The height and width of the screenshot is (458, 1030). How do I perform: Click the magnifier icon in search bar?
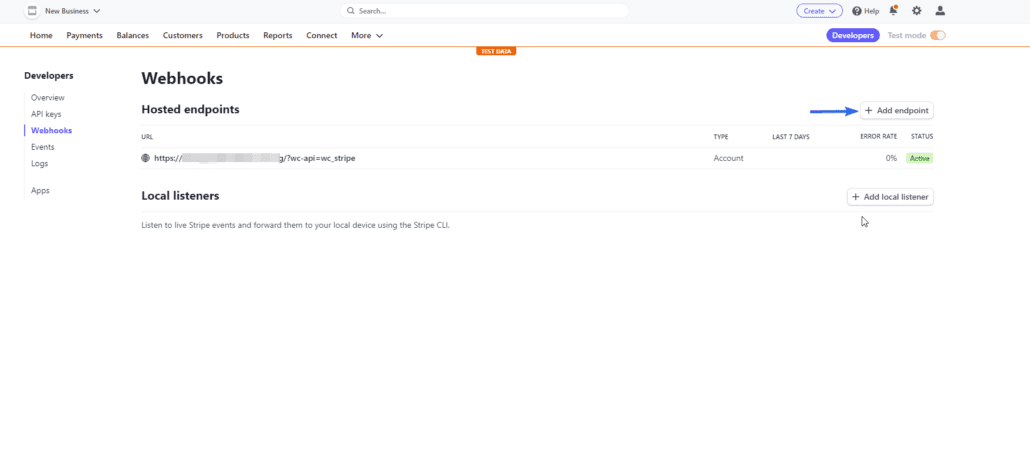[351, 11]
